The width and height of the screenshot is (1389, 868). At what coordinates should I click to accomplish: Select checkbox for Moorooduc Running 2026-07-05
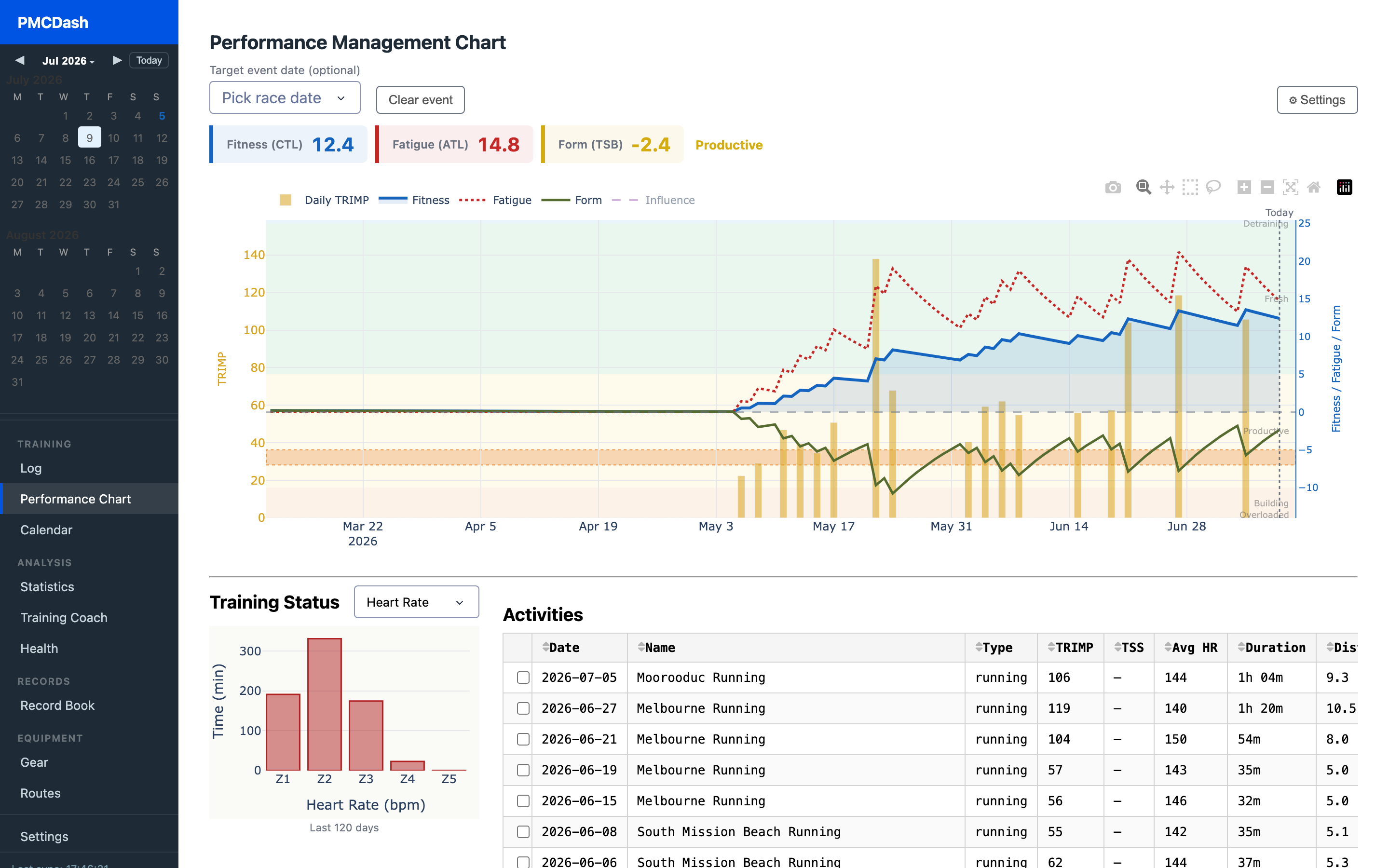[523, 678]
